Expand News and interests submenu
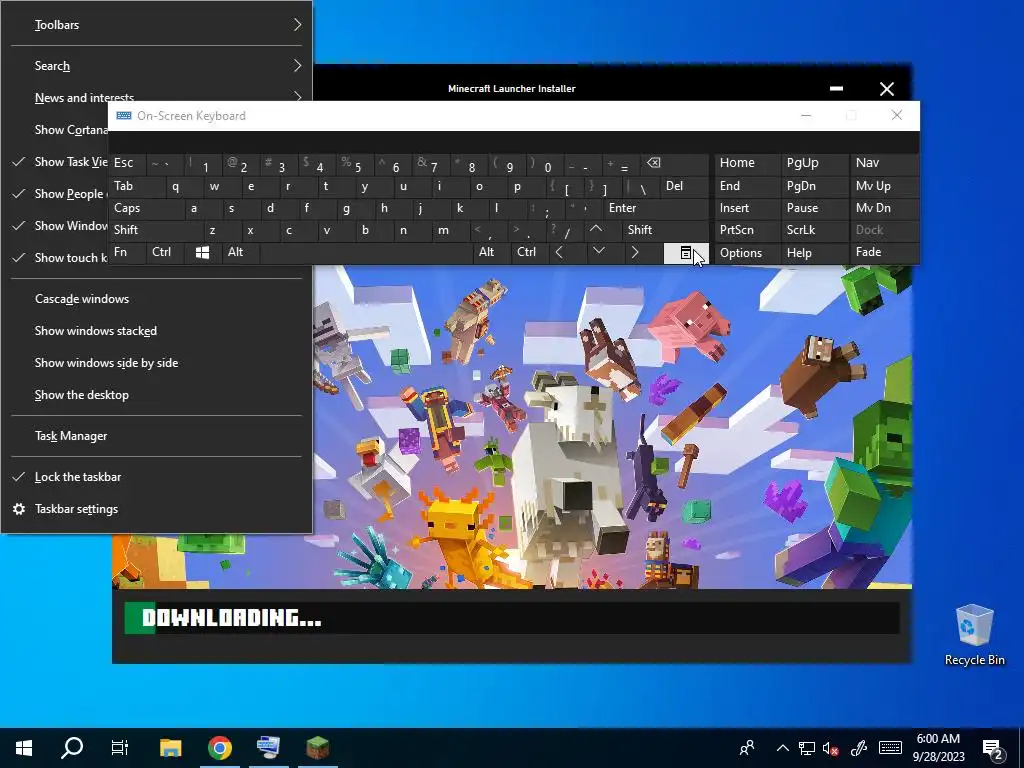This screenshot has width=1024, height=768. click(x=157, y=97)
